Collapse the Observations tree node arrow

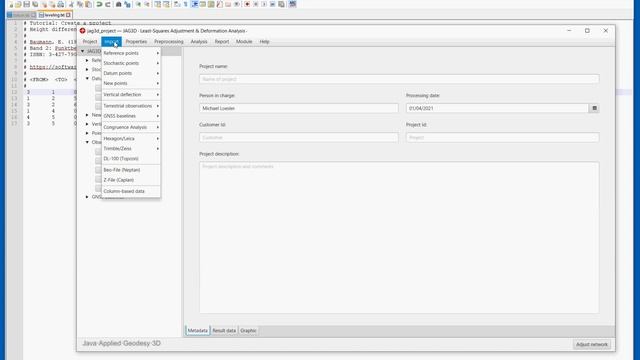pos(87,142)
